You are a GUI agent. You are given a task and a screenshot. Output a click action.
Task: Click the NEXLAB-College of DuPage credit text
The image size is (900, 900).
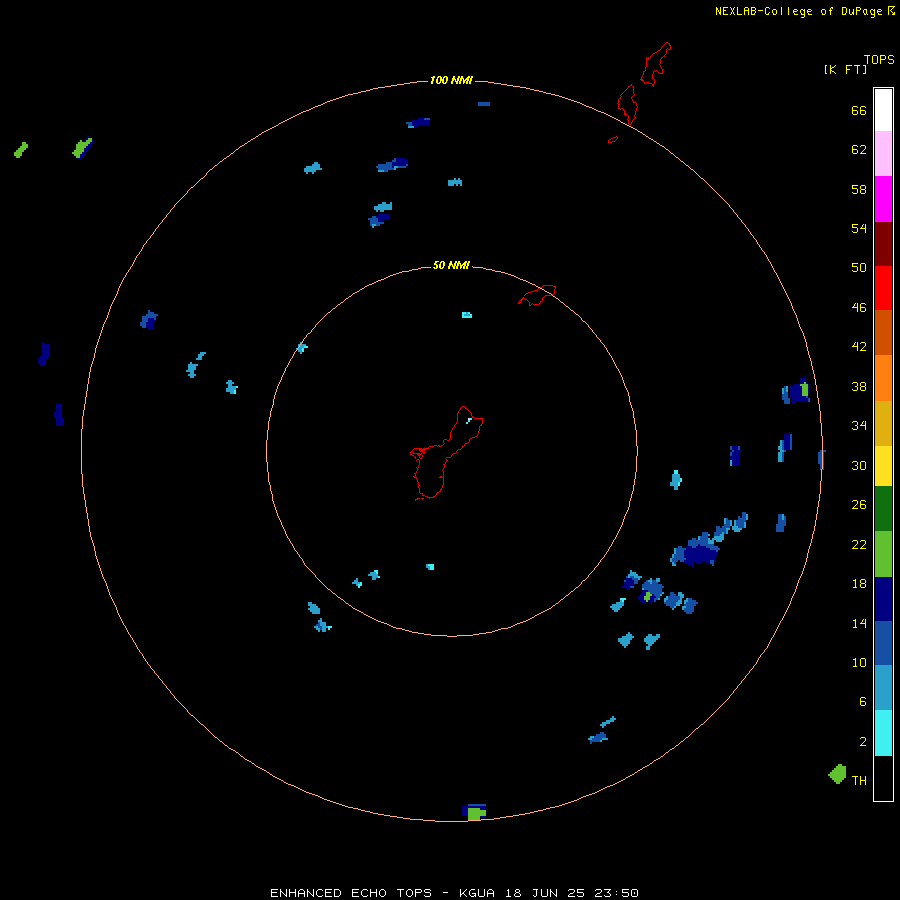pos(798,11)
